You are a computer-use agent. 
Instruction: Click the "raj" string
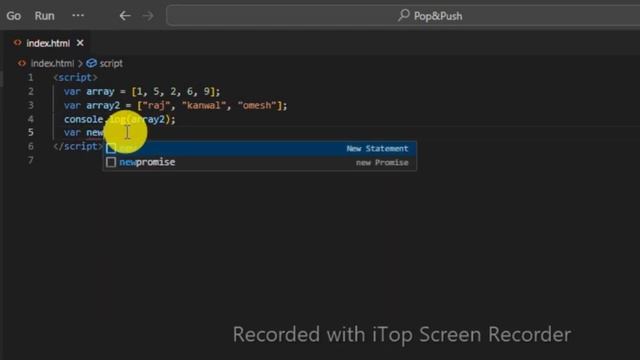tap(156, 105)
